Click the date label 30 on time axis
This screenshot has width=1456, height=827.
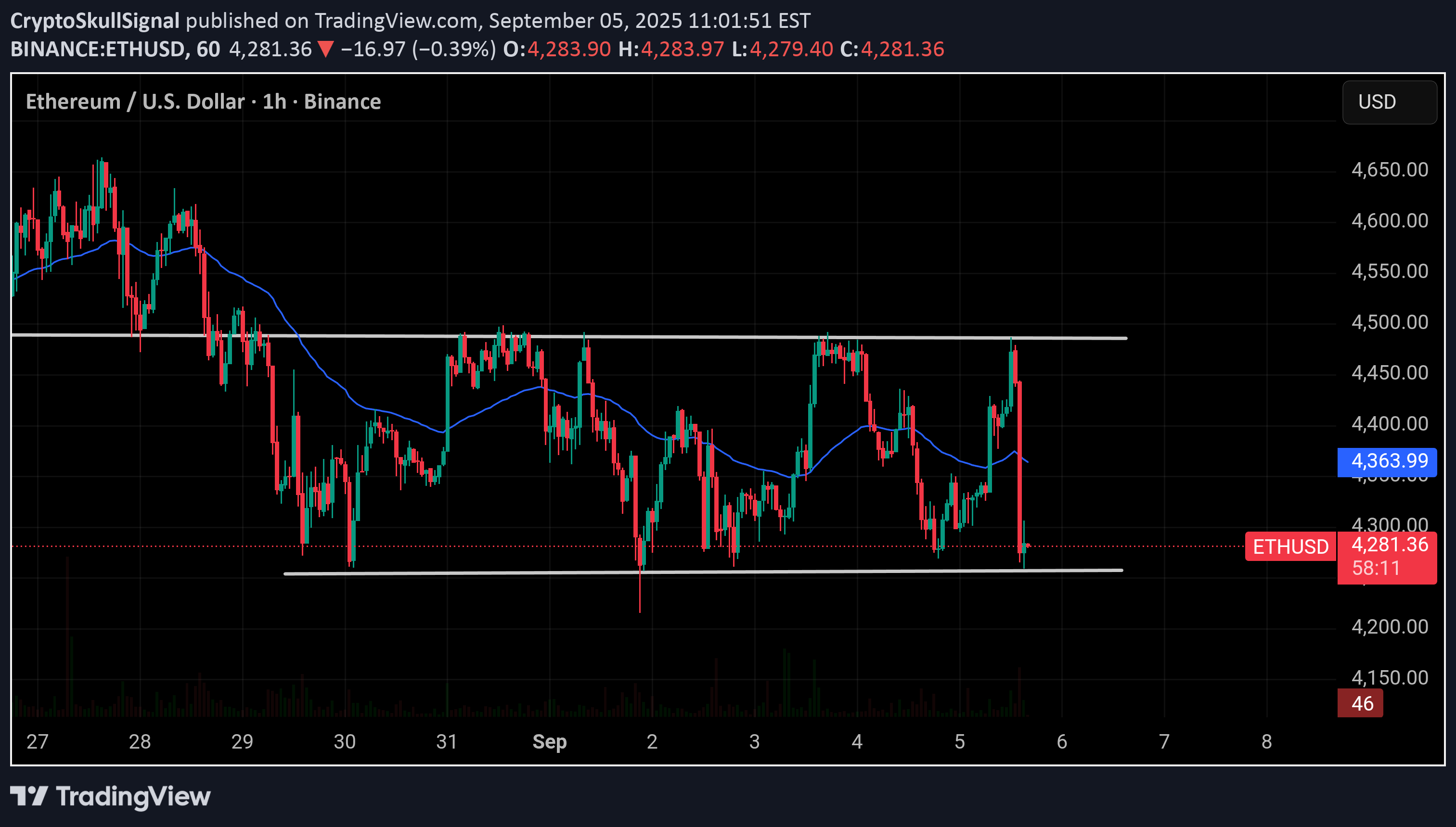(345, 742)
